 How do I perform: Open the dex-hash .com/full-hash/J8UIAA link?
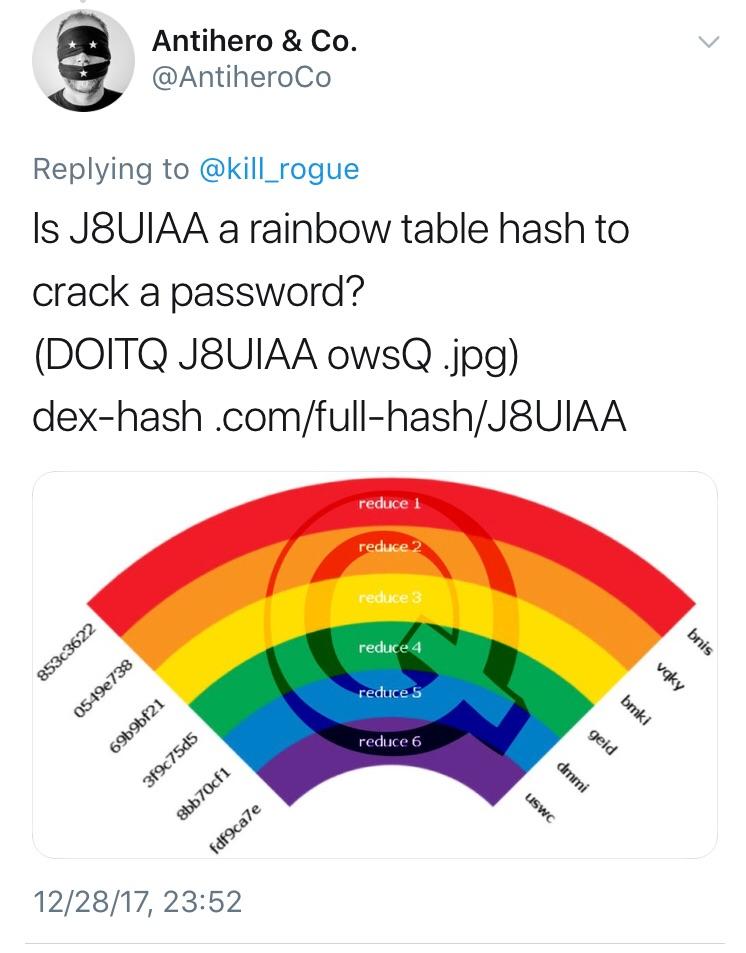tap(329, 416)
